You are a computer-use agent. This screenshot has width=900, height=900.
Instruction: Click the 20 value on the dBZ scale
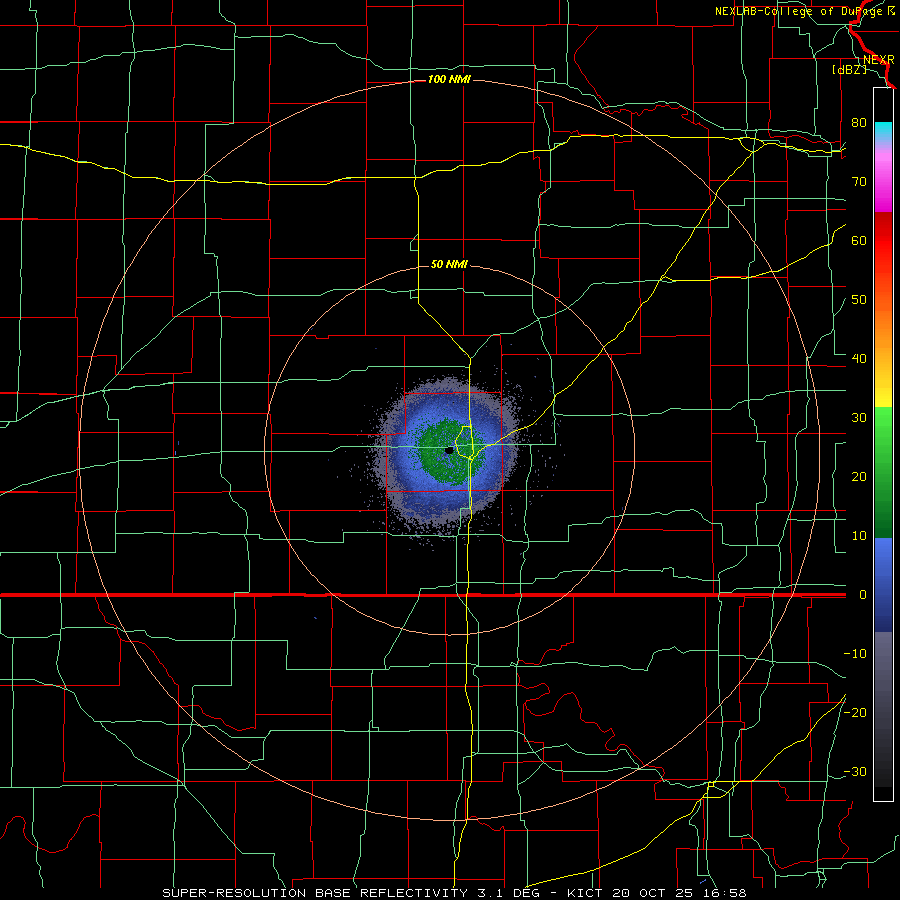[859, 477]
